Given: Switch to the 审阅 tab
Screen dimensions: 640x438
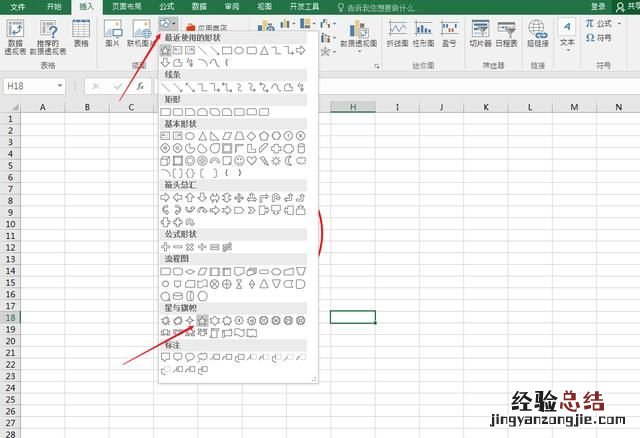Looking at the screenshot, I should click(x=231, y=7).
